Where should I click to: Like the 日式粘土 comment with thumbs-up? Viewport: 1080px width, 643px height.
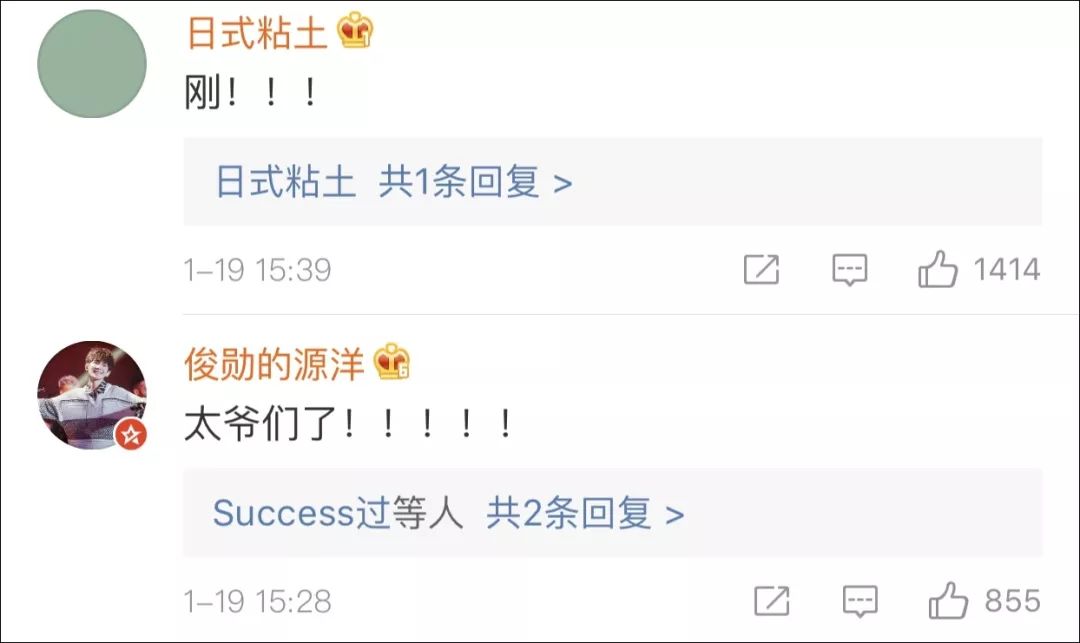(938, 268)
